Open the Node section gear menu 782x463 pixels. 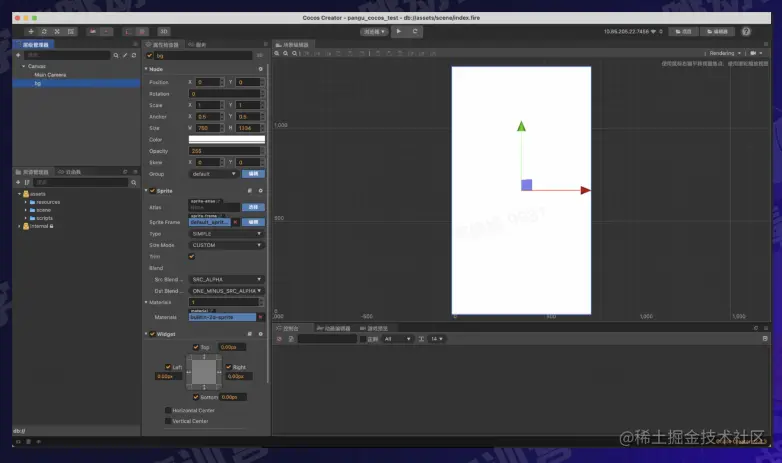click(260, 69)
